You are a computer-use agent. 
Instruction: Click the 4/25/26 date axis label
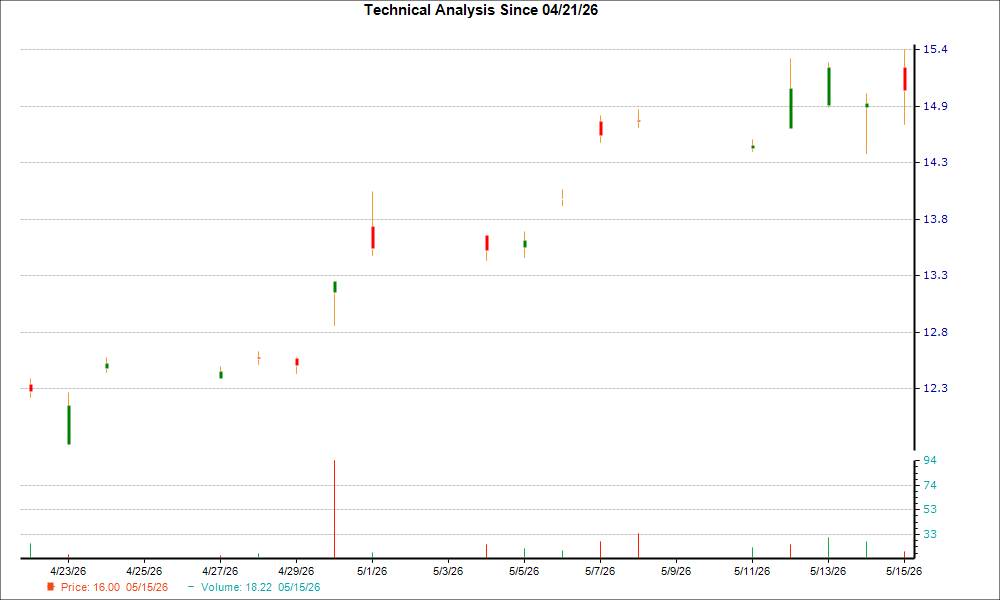[144, 571]
